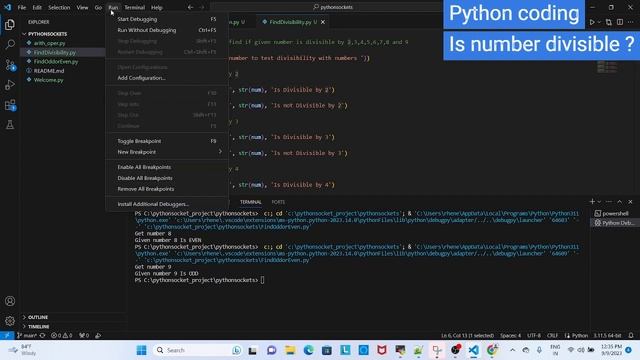Go back with the navigation arrow
Viewport: 640px width, 360px height.
190,7
